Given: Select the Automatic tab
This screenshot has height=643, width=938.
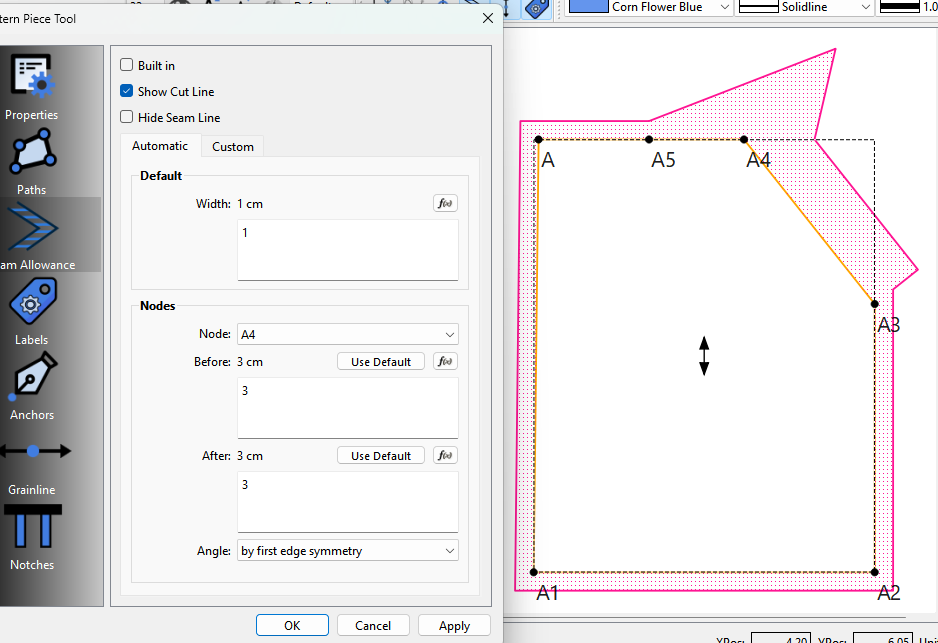Looking at the screenshot, I should pos(160,146).
